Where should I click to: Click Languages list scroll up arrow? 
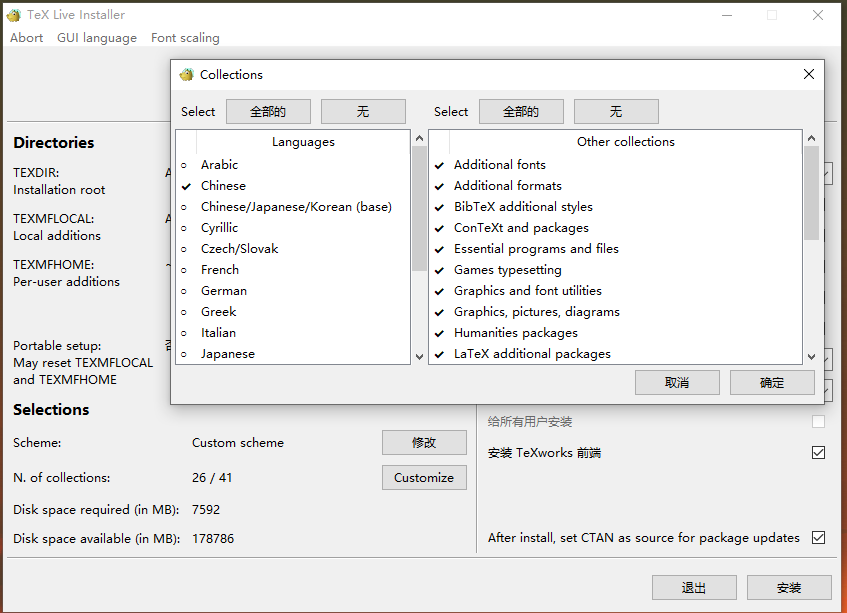coord(419,138)
